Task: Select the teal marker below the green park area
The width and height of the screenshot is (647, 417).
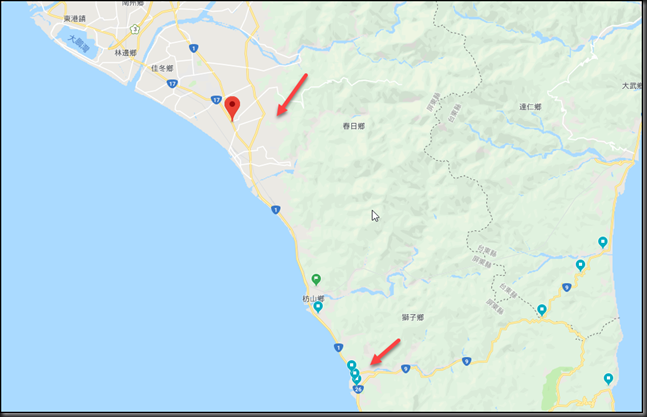Action: point(608,379)
